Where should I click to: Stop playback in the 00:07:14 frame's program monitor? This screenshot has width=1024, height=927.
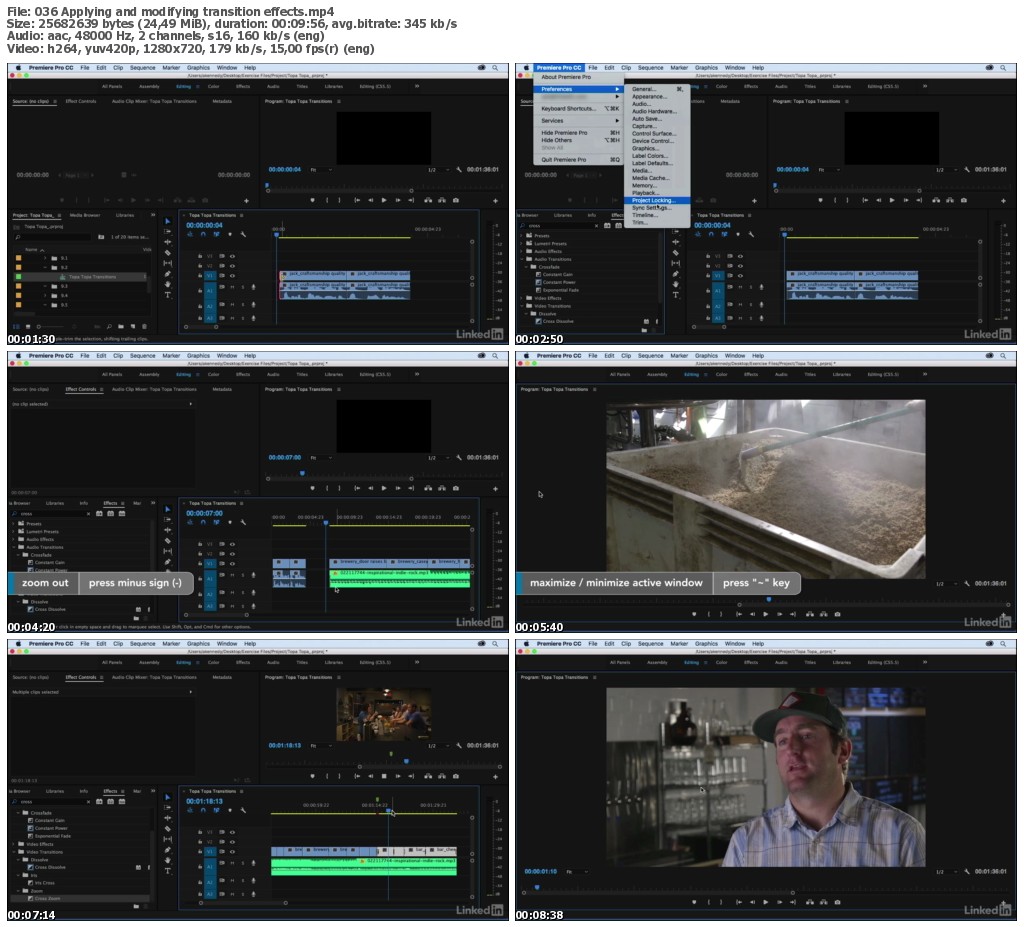[x=384, y=776]
